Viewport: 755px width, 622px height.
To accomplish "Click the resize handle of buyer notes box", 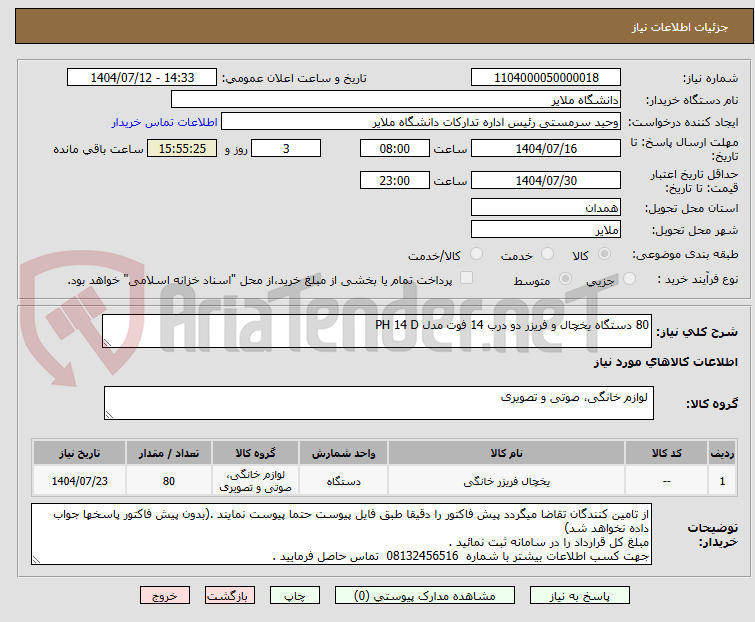I will tap(36, 559).
